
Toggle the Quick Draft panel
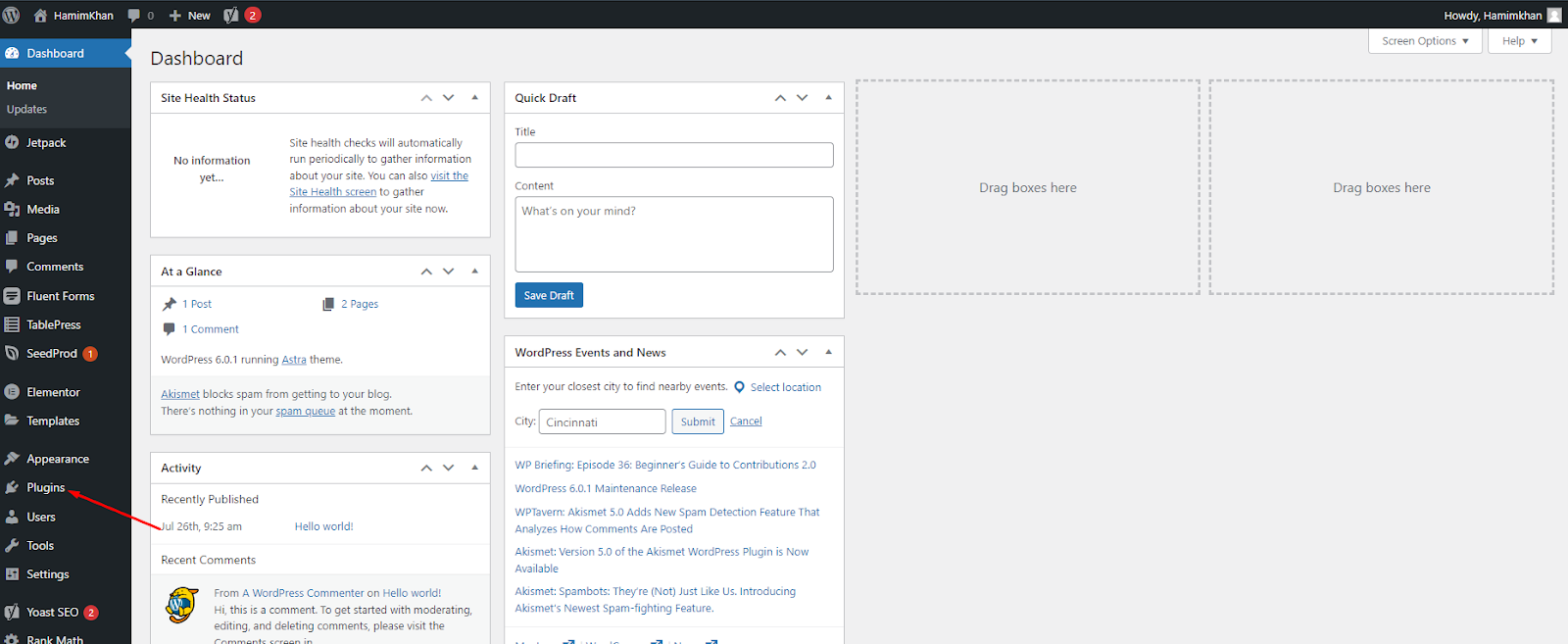(828, 98)
